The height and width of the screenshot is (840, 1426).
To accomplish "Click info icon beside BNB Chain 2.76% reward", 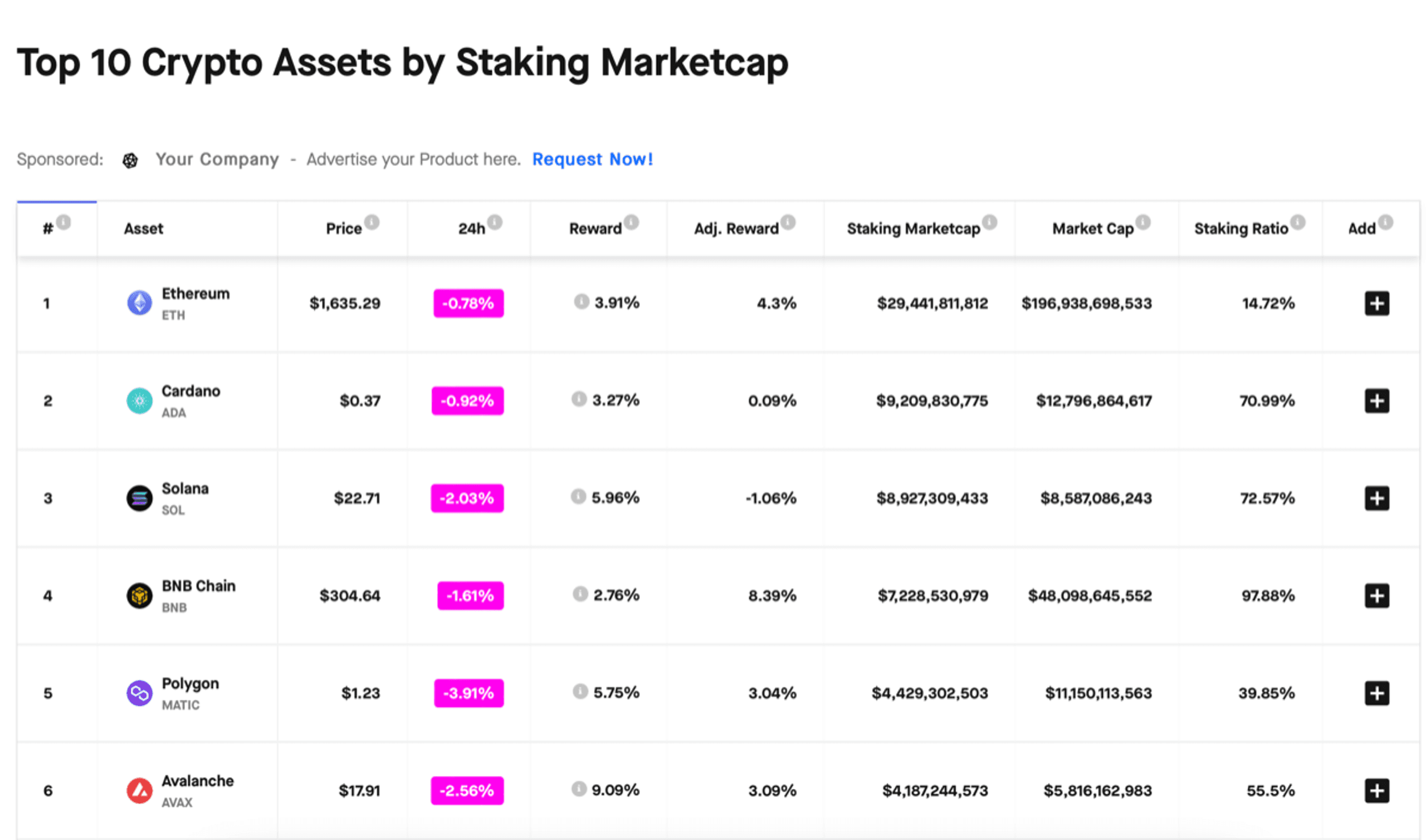I will (580, 594).
